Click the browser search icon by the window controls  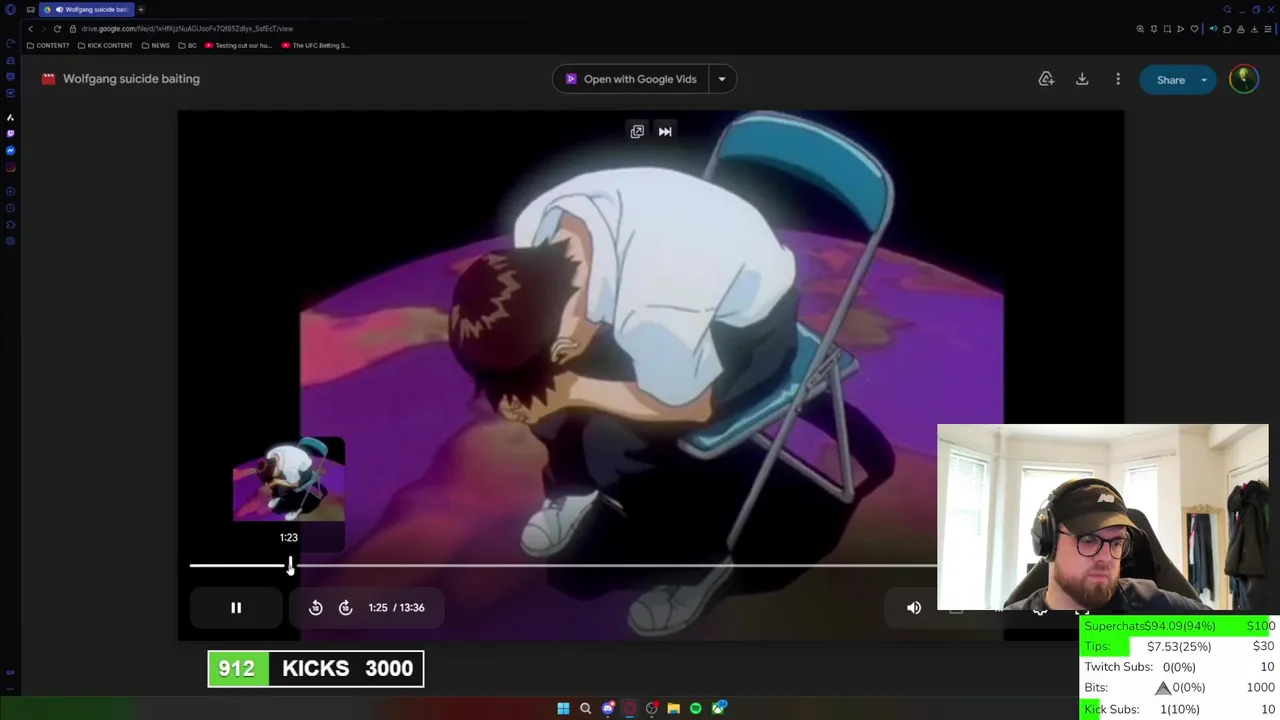coord(1227,9)
